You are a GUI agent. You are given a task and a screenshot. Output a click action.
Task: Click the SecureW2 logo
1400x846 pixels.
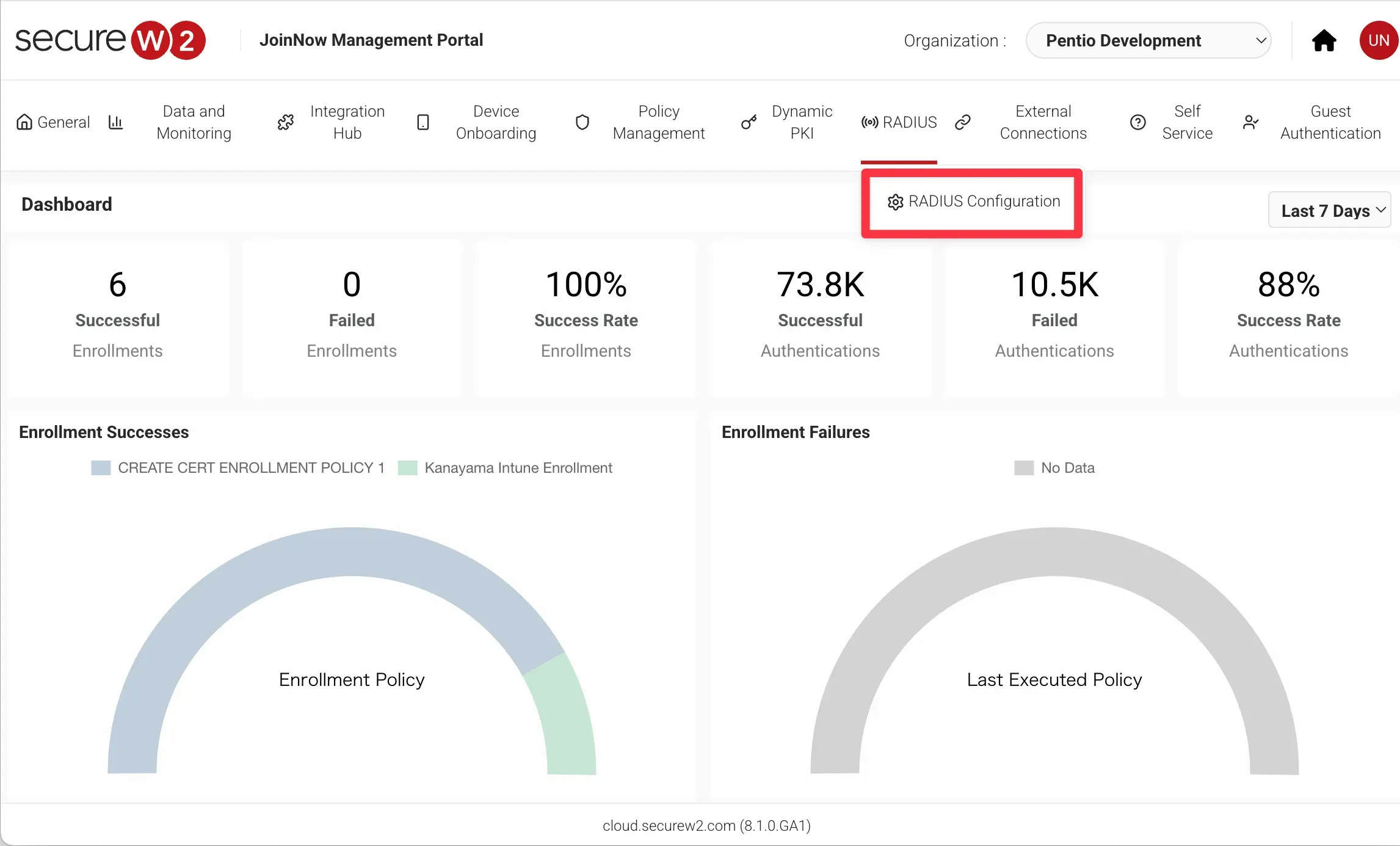(x=110, y=40)
